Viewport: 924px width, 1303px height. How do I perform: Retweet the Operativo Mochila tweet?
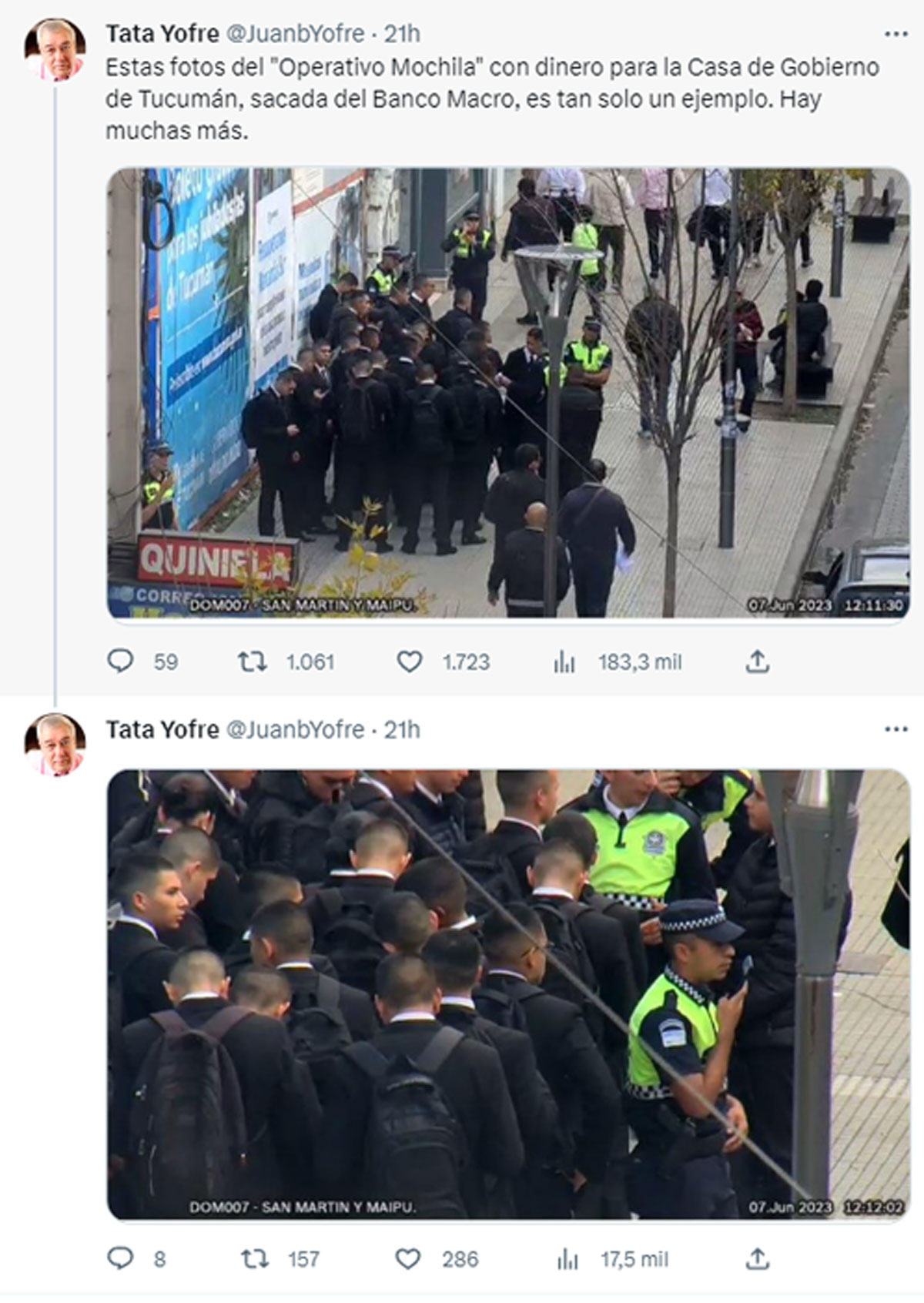[252, 661]
